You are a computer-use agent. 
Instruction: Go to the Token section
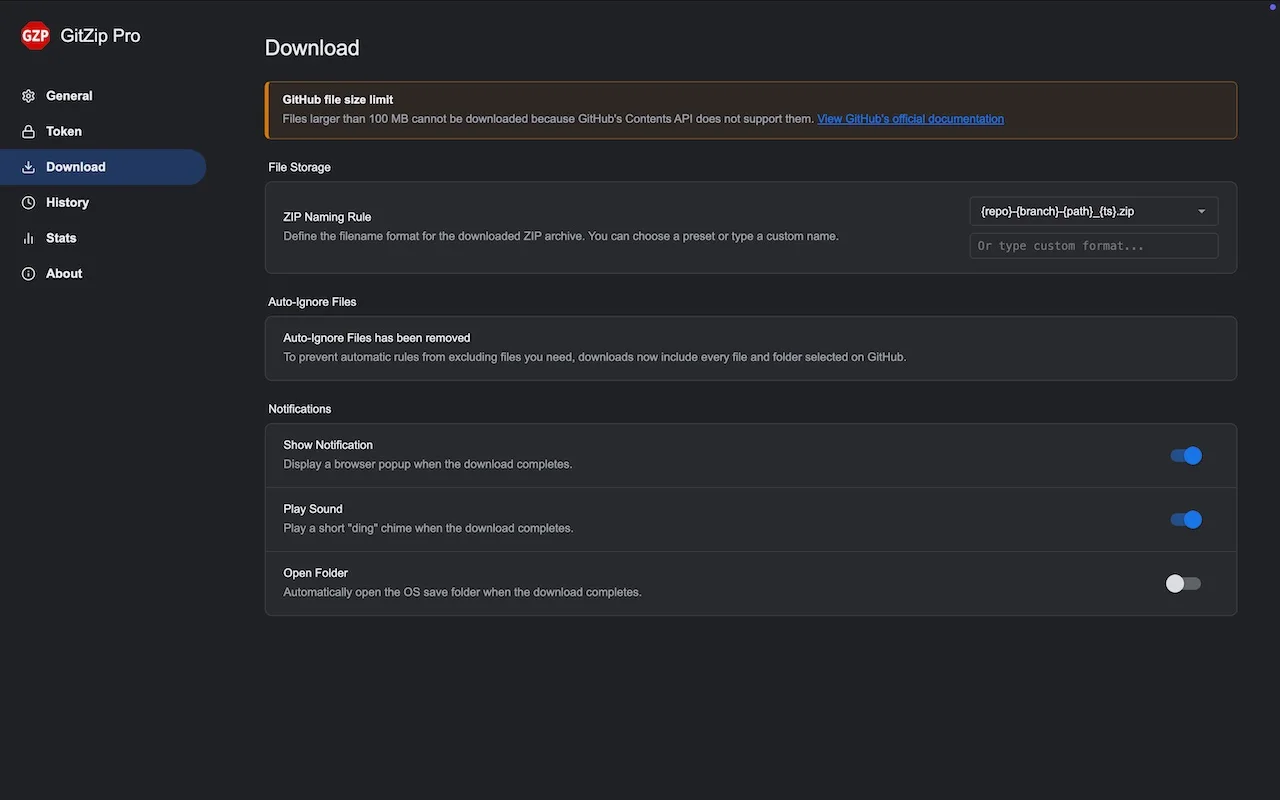[x=103, y=132]
